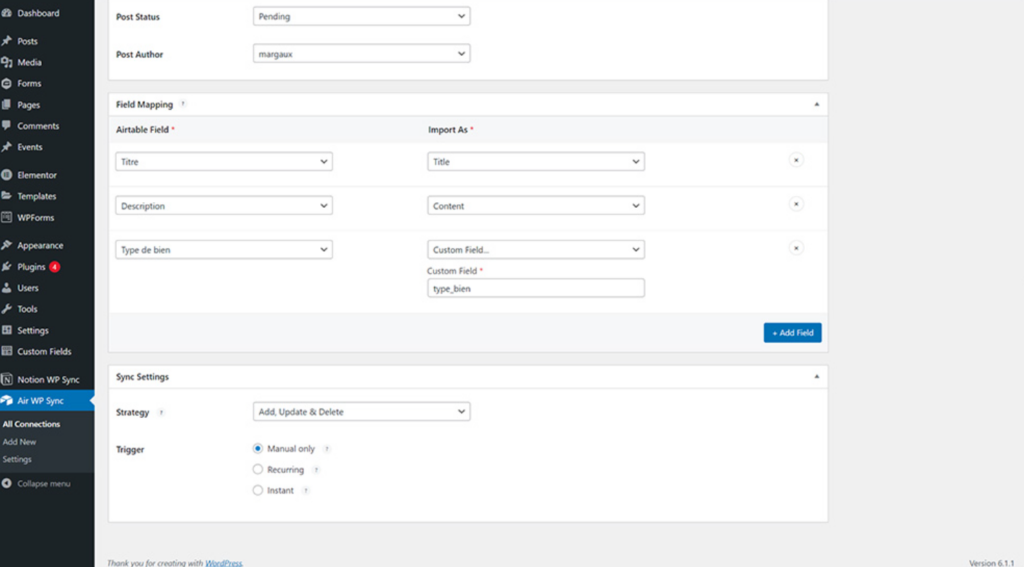Image resolution: width=1024 pixels, height=567 pixels.
Task: Click the type_bien custom field input
Action: 535,288
